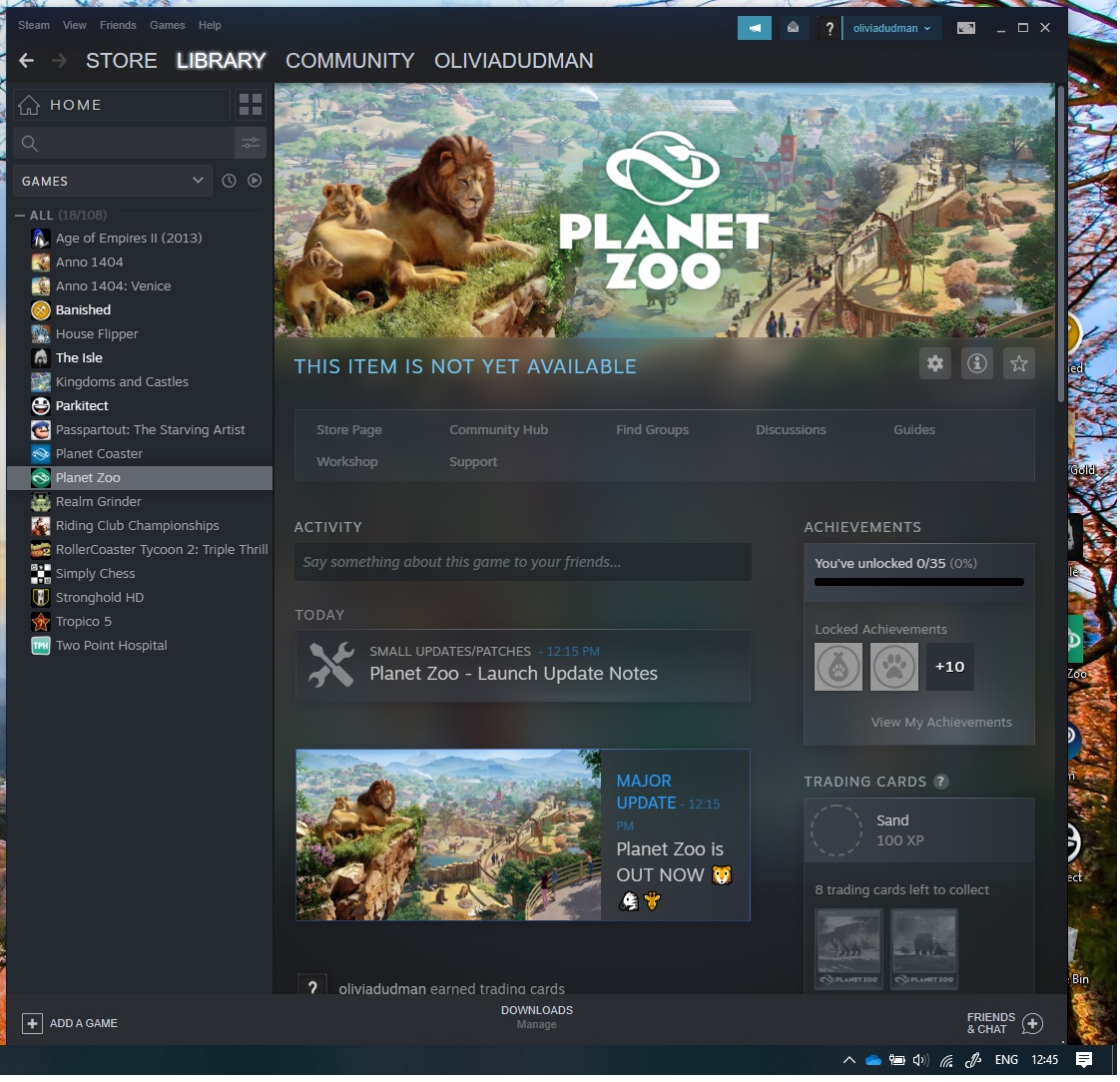Open the GAMES category dropdown

pyautogui.click(x=112, y=181)
